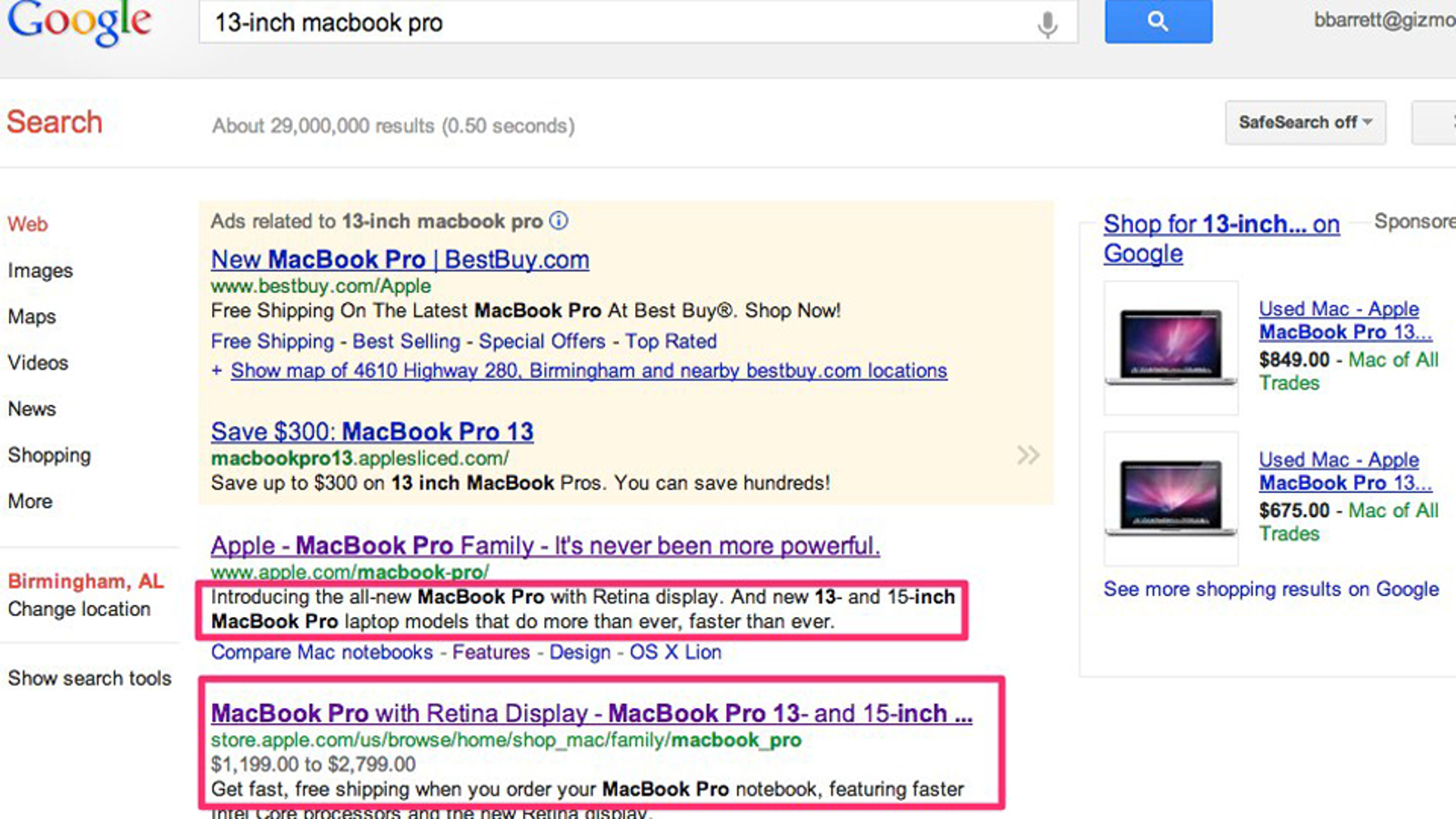Click the Best Selling ad sitelink
Viewport: 1456px width, 819px height.
click(x=406, y=341)
